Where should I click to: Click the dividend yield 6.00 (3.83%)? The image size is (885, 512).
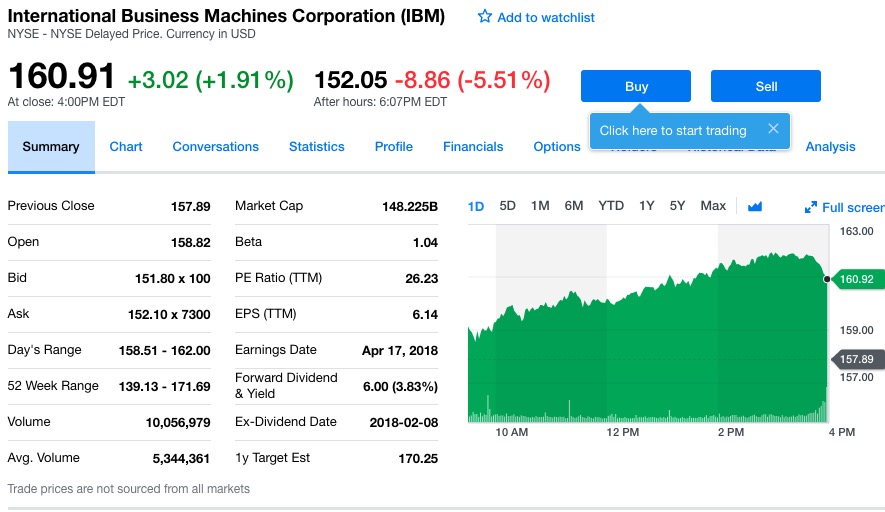(400, 387)
